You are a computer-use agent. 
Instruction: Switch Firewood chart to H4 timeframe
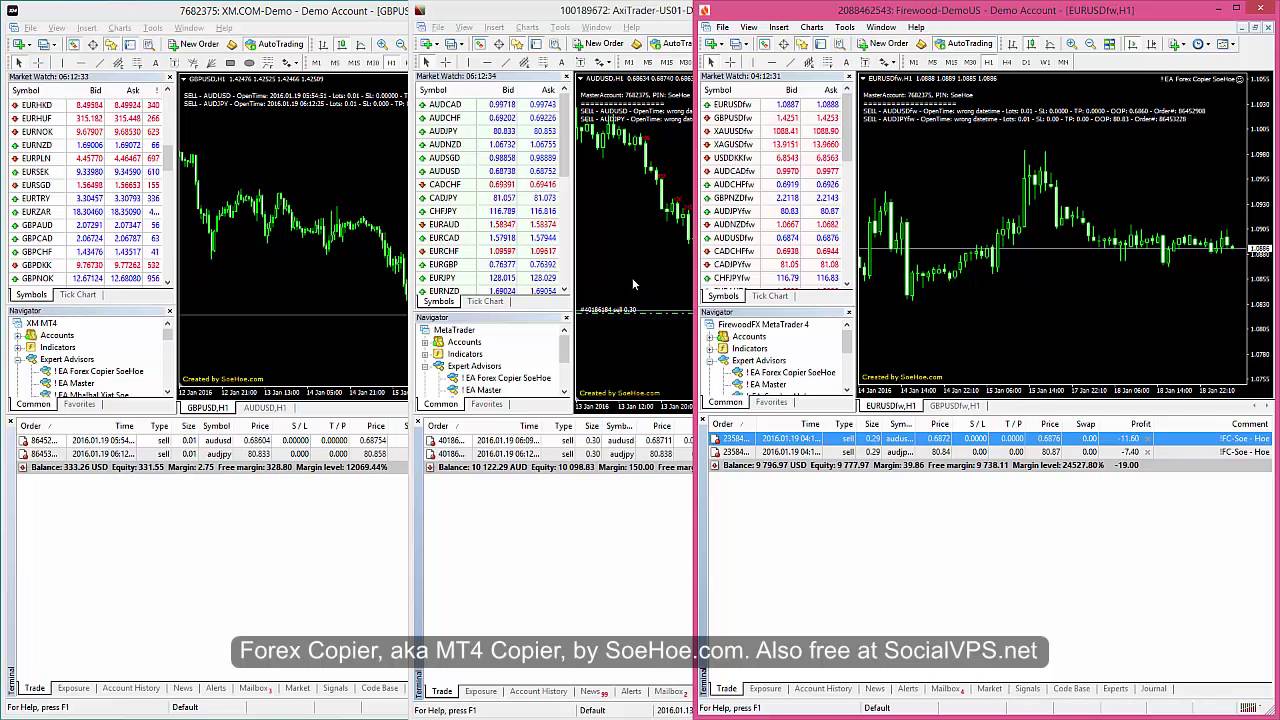(1007, 62)
